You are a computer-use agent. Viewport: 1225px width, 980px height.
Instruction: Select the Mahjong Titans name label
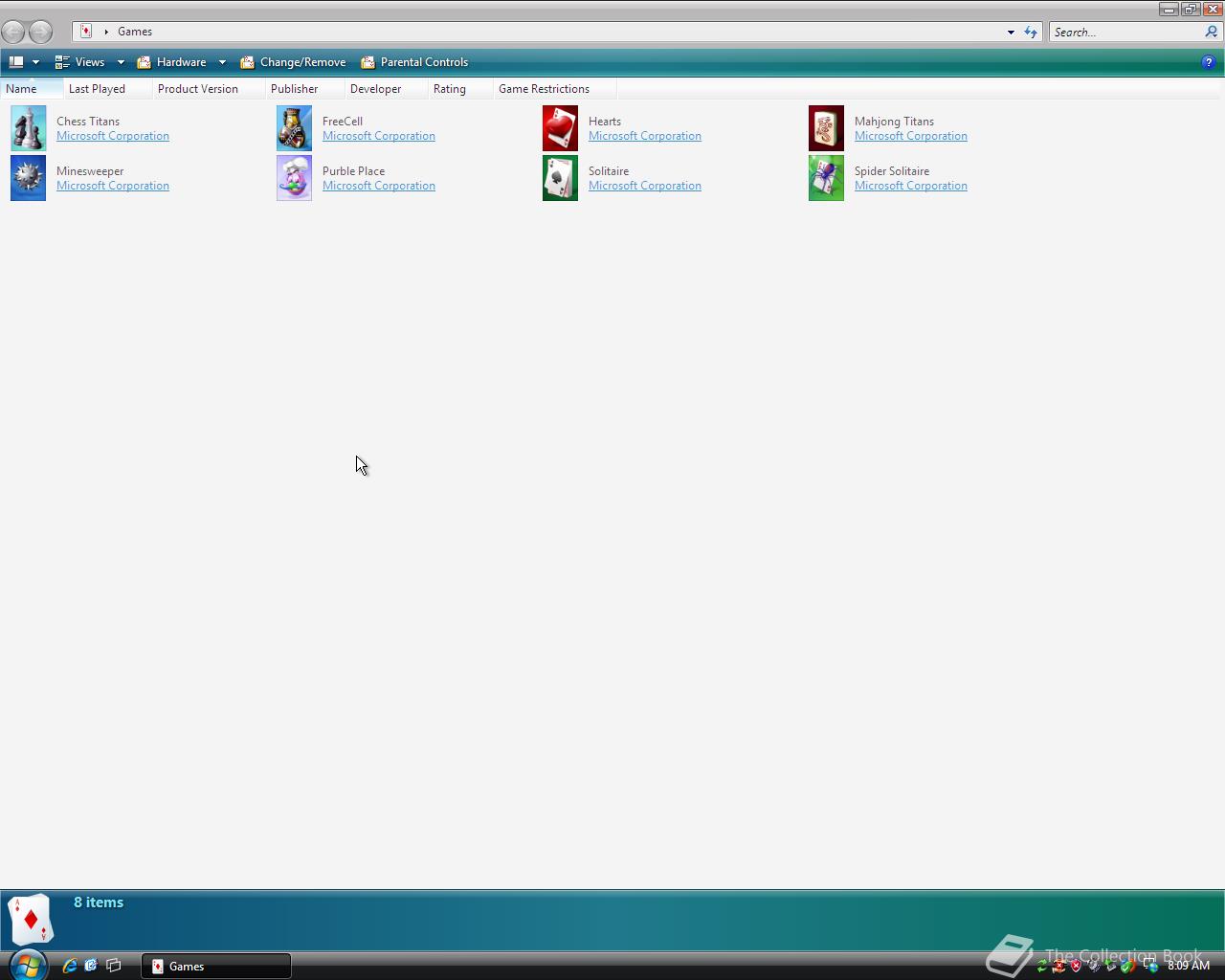[x=894, y=122]
